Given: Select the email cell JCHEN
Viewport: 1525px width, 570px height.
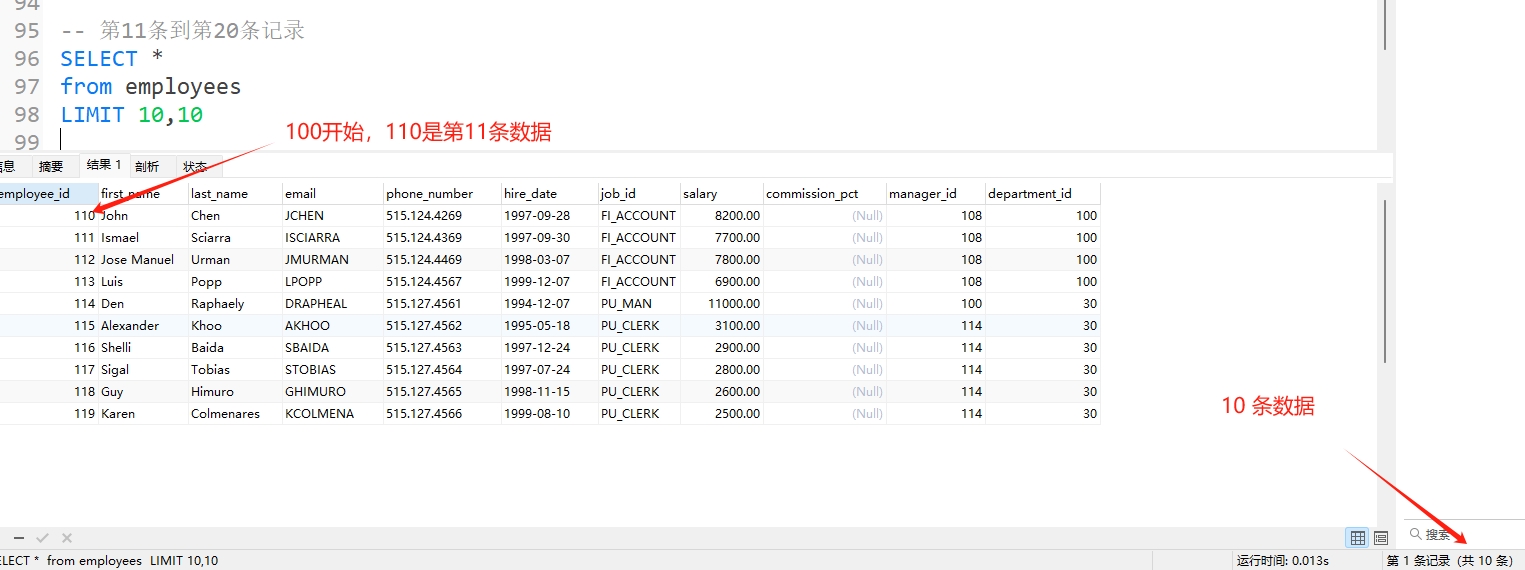Looking at the screenshot, I should [332, 216].
